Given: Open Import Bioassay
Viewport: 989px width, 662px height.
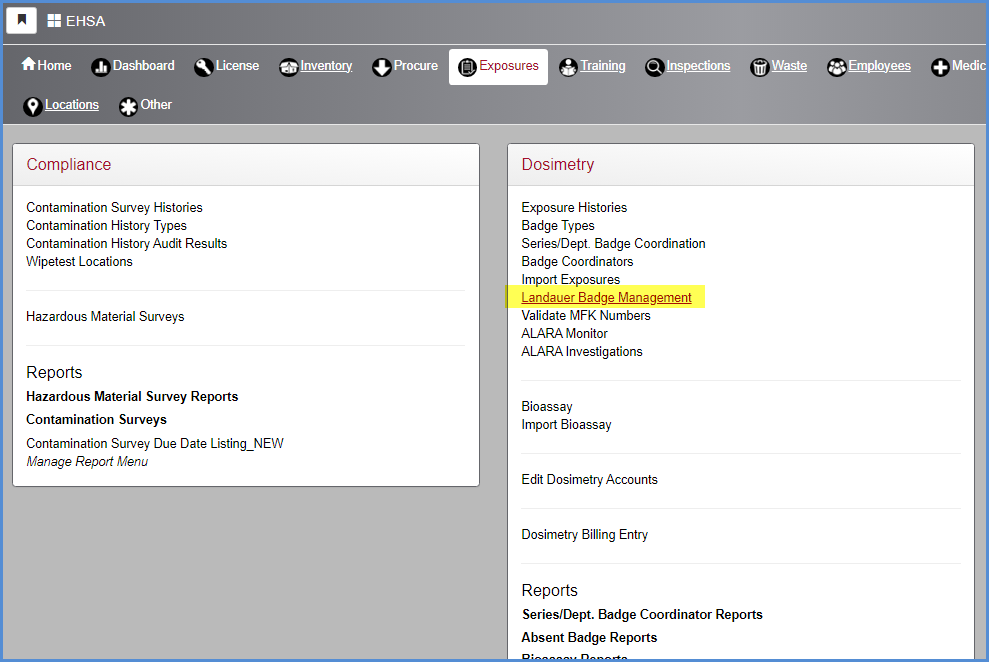Looking at the screenshot, I should click(x=566, y=425).
